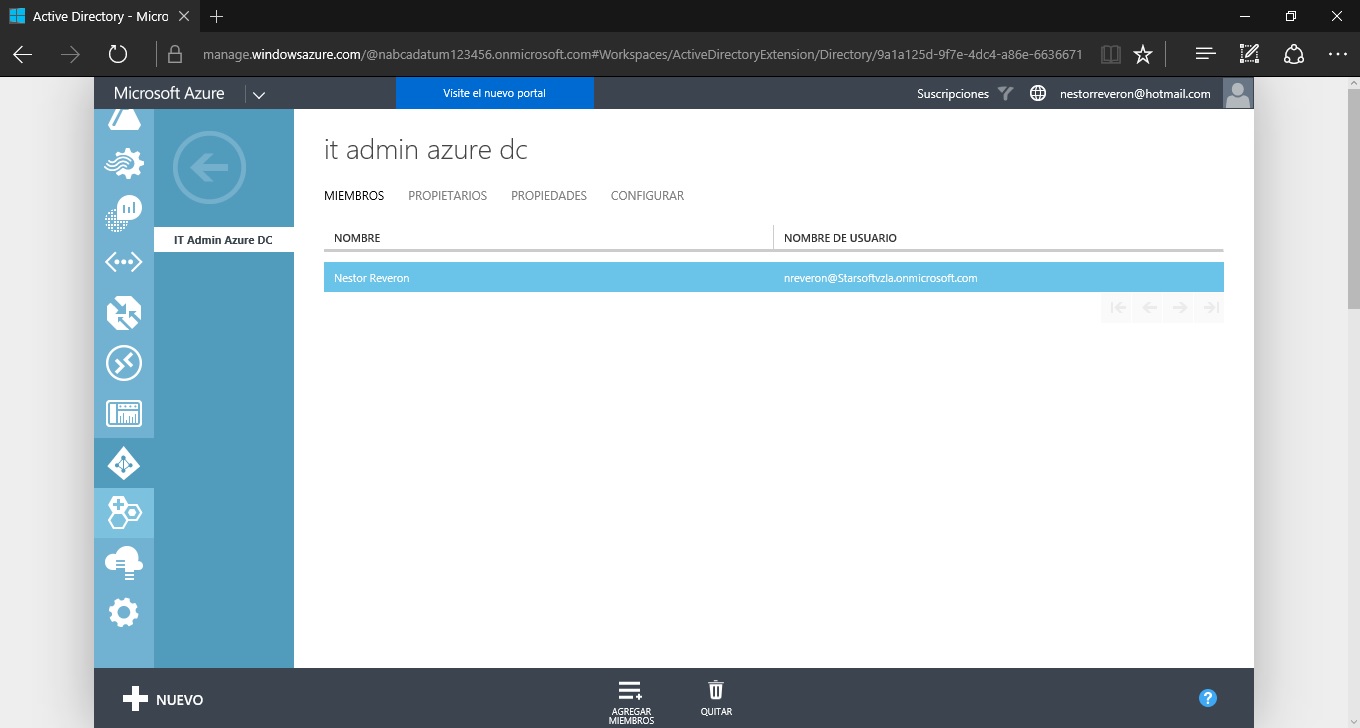Sort by the Nombre column header
This screenshot has width=1360, height=728.
coord(357,238)
